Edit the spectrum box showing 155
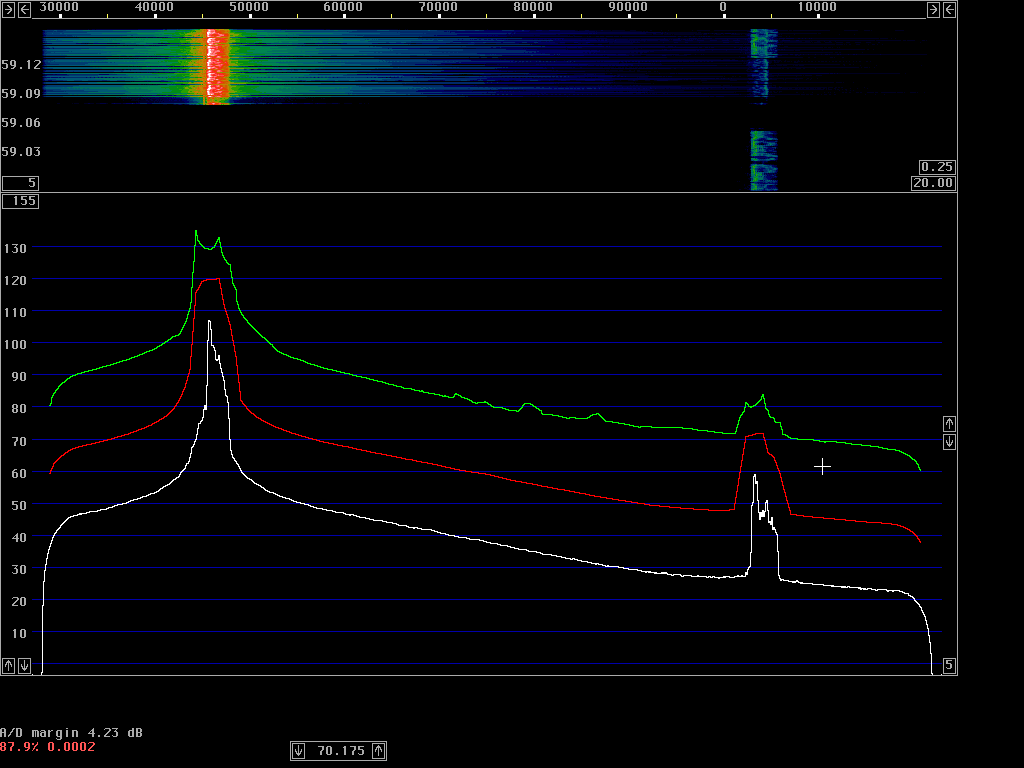The image size is (1024, 768). 20,201
